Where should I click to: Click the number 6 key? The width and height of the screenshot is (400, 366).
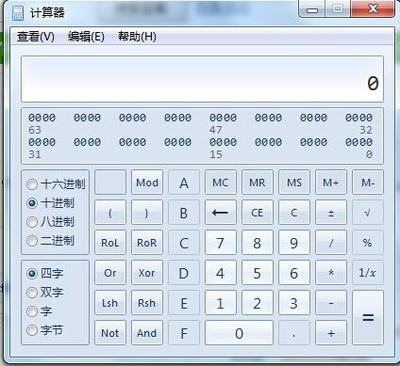[294, 273]
